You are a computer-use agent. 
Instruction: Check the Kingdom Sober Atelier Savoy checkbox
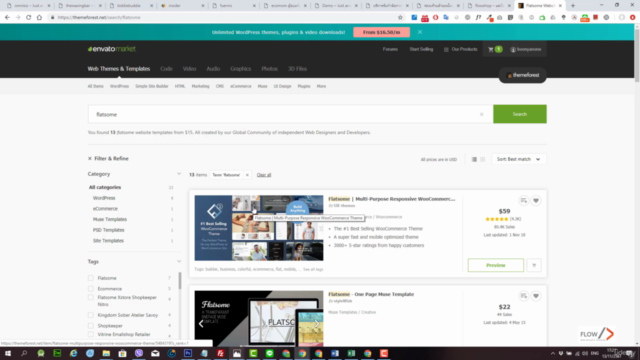coord(91,315)
